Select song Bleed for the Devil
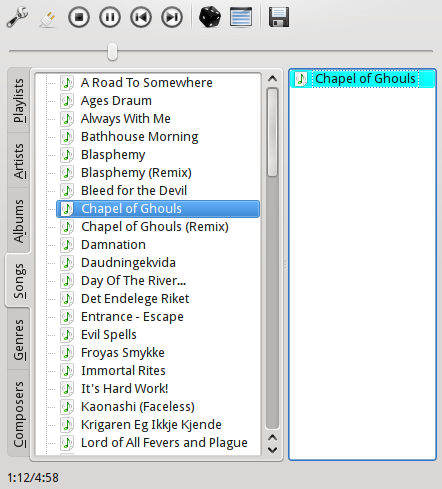The width and height of the screenshot is (442, 489). [134, 190]
